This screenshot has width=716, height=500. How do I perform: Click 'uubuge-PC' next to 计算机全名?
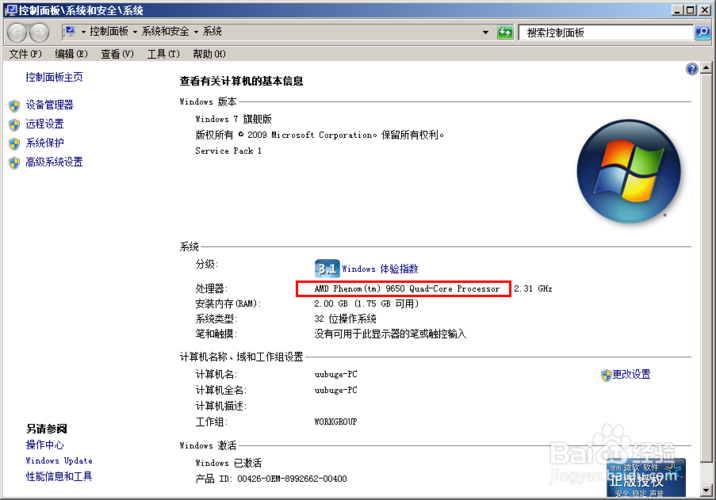336,390
